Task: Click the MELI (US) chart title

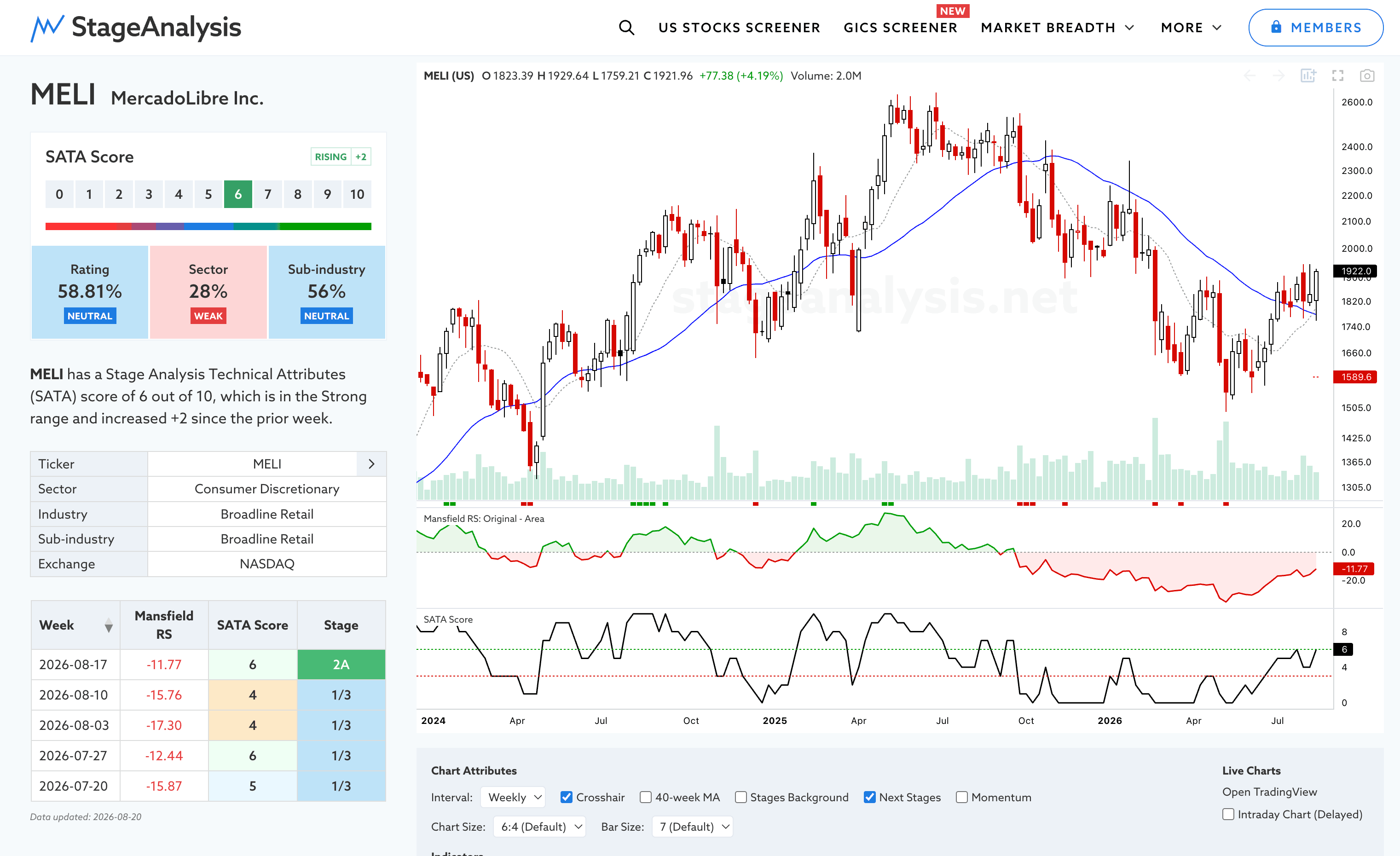Action: [x=449, y=75]
